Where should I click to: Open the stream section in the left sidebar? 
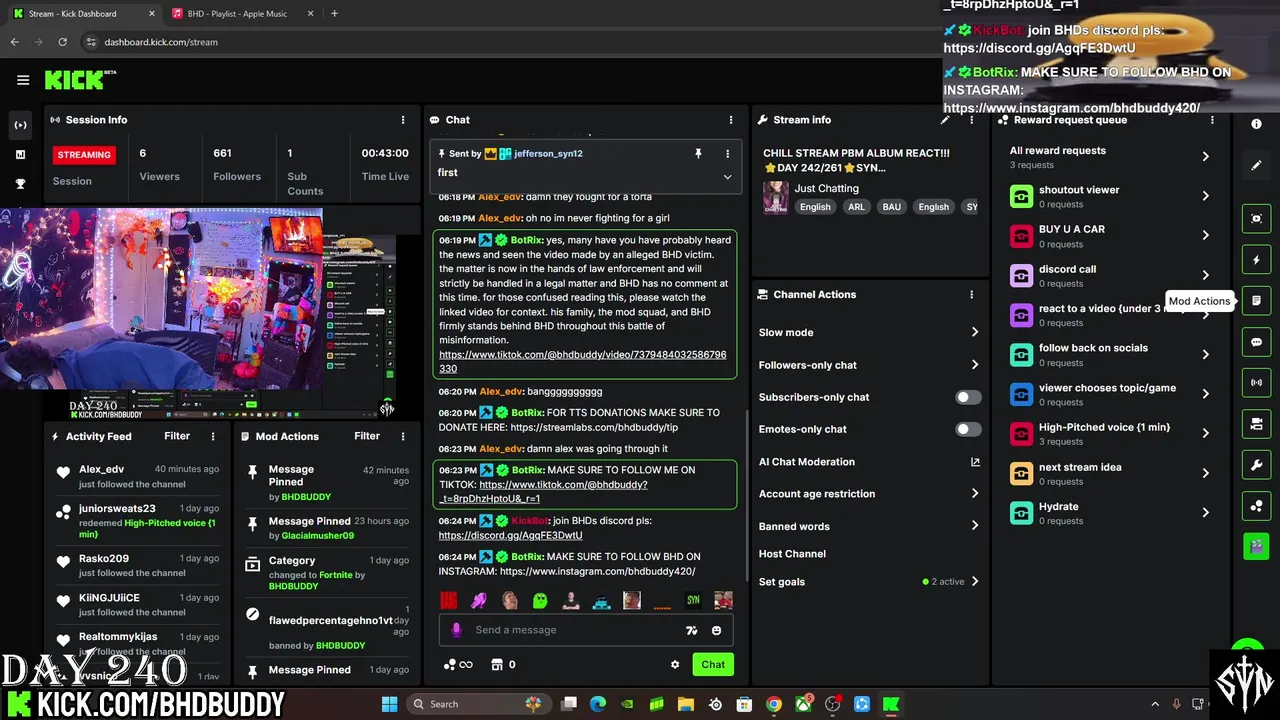(x=20, y=125)
